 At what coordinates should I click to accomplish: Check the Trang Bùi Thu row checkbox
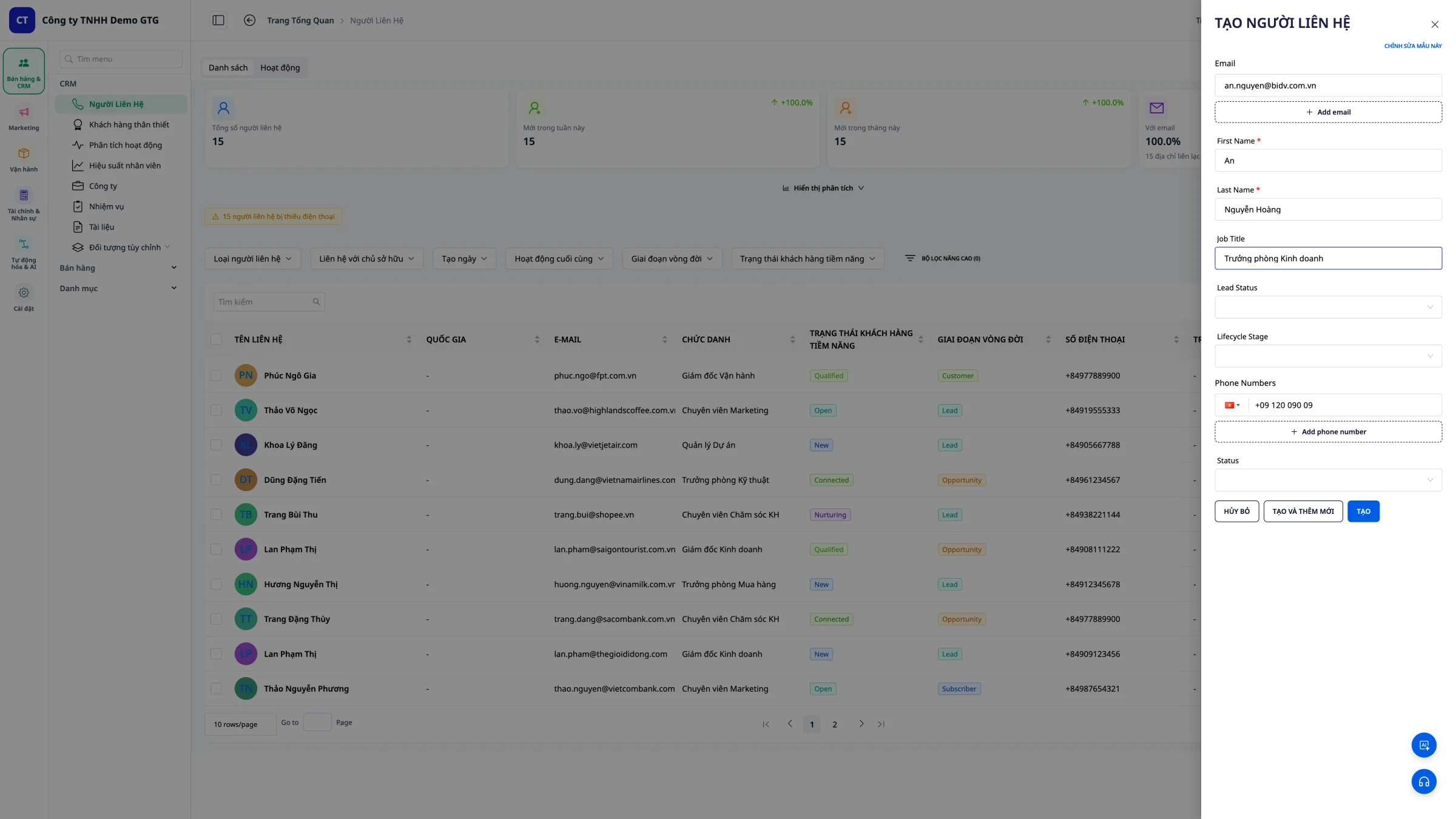216,514
